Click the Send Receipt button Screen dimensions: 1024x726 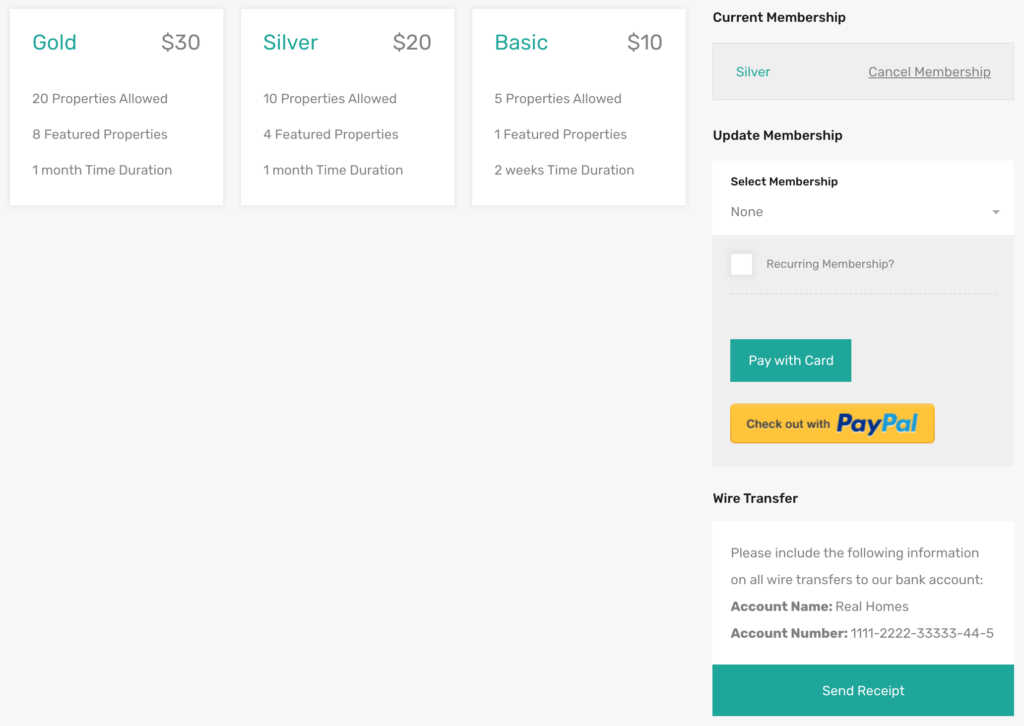click(x=863, y=690)
